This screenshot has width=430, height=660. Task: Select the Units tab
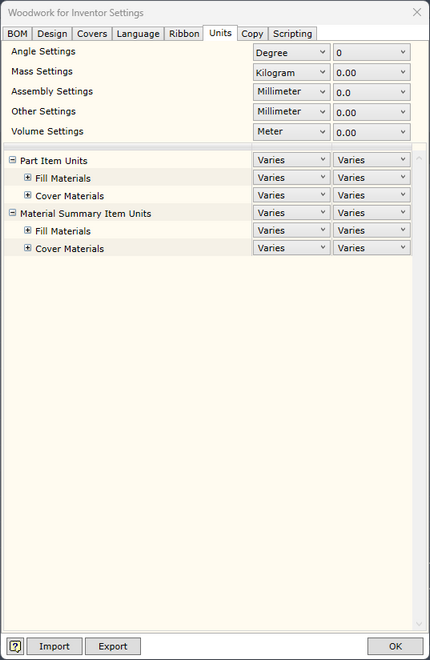(x=220, y=33)
